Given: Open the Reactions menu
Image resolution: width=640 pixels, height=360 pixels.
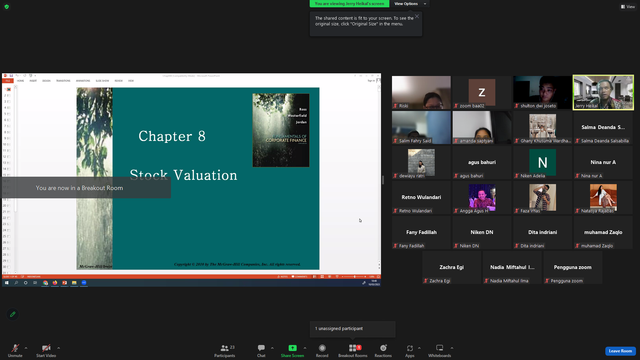Looking at the screenshot, I should click(x=383, y=350).
